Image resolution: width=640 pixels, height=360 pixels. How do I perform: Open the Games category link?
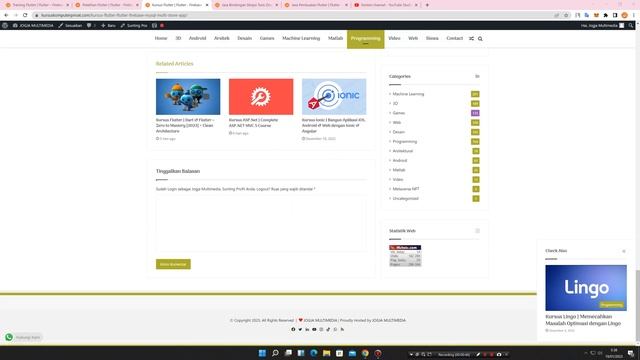click(398, 113)
